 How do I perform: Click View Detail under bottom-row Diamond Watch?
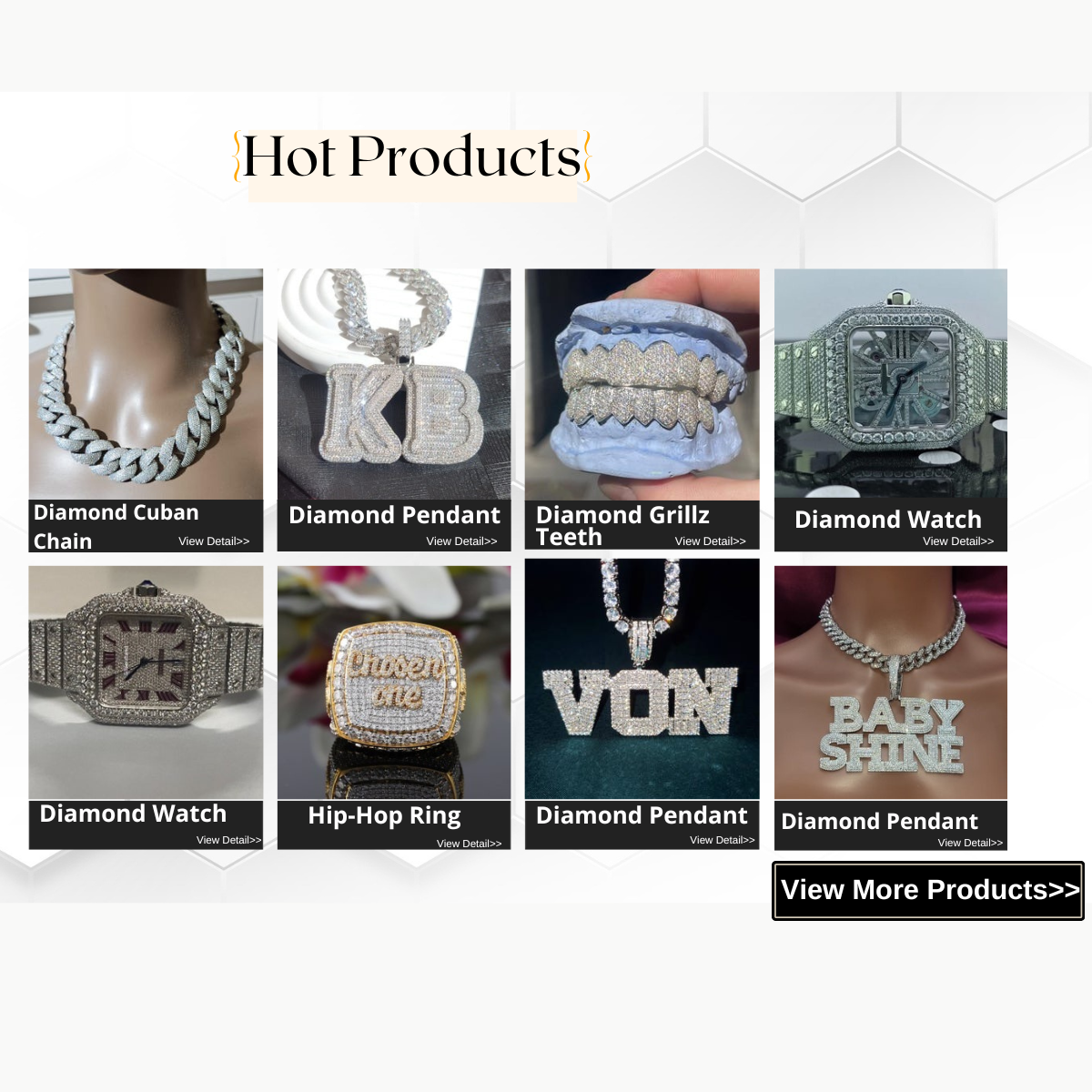(x=228, y=840)
